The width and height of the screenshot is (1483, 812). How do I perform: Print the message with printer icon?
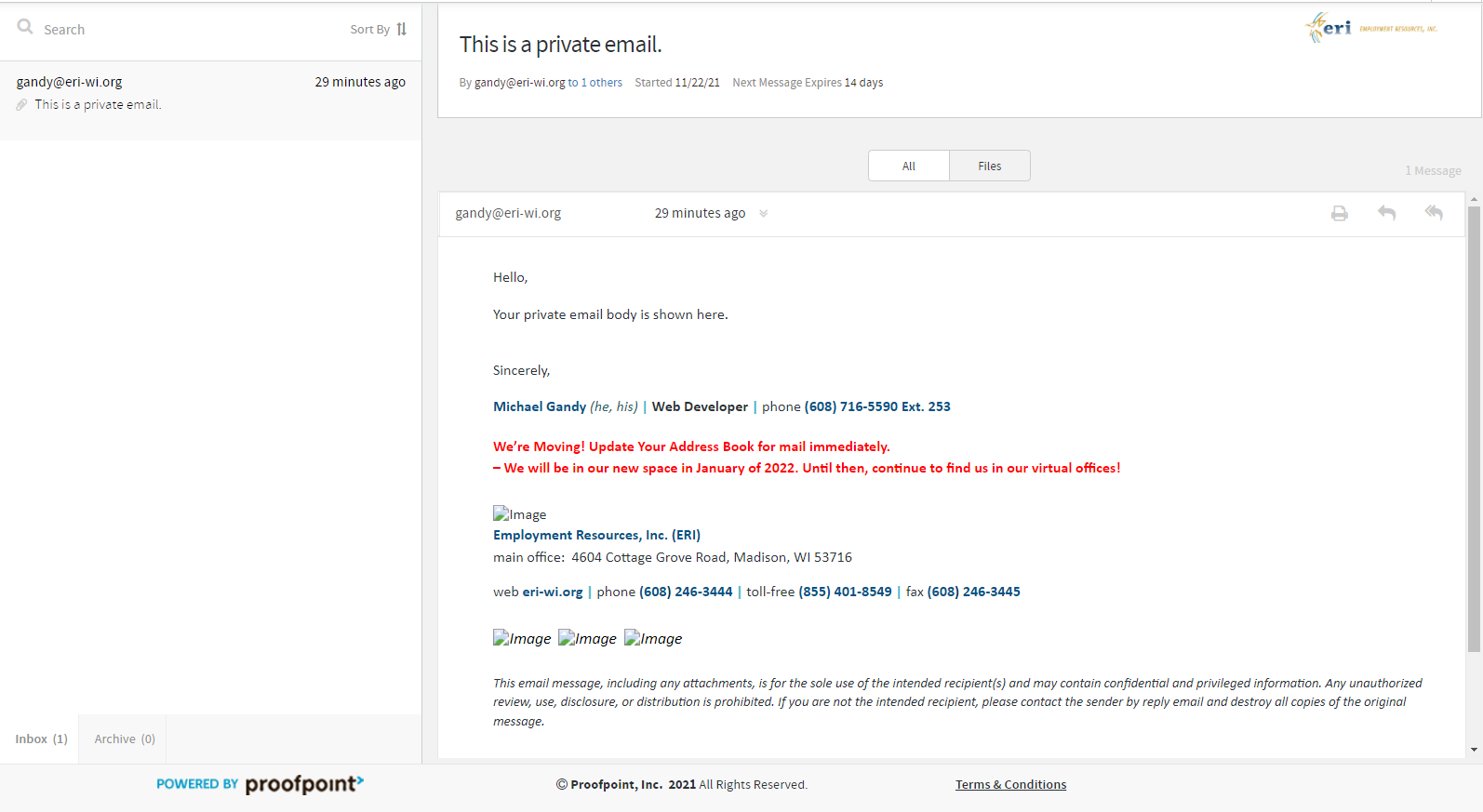(x=1339, y=214)
